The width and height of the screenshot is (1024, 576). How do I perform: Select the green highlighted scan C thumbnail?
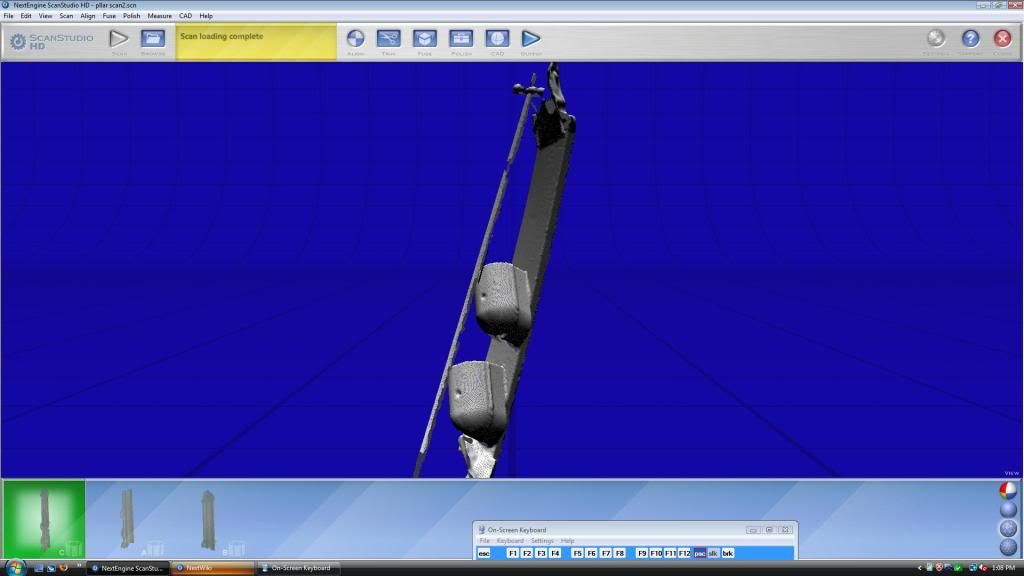tap(43, 518)
